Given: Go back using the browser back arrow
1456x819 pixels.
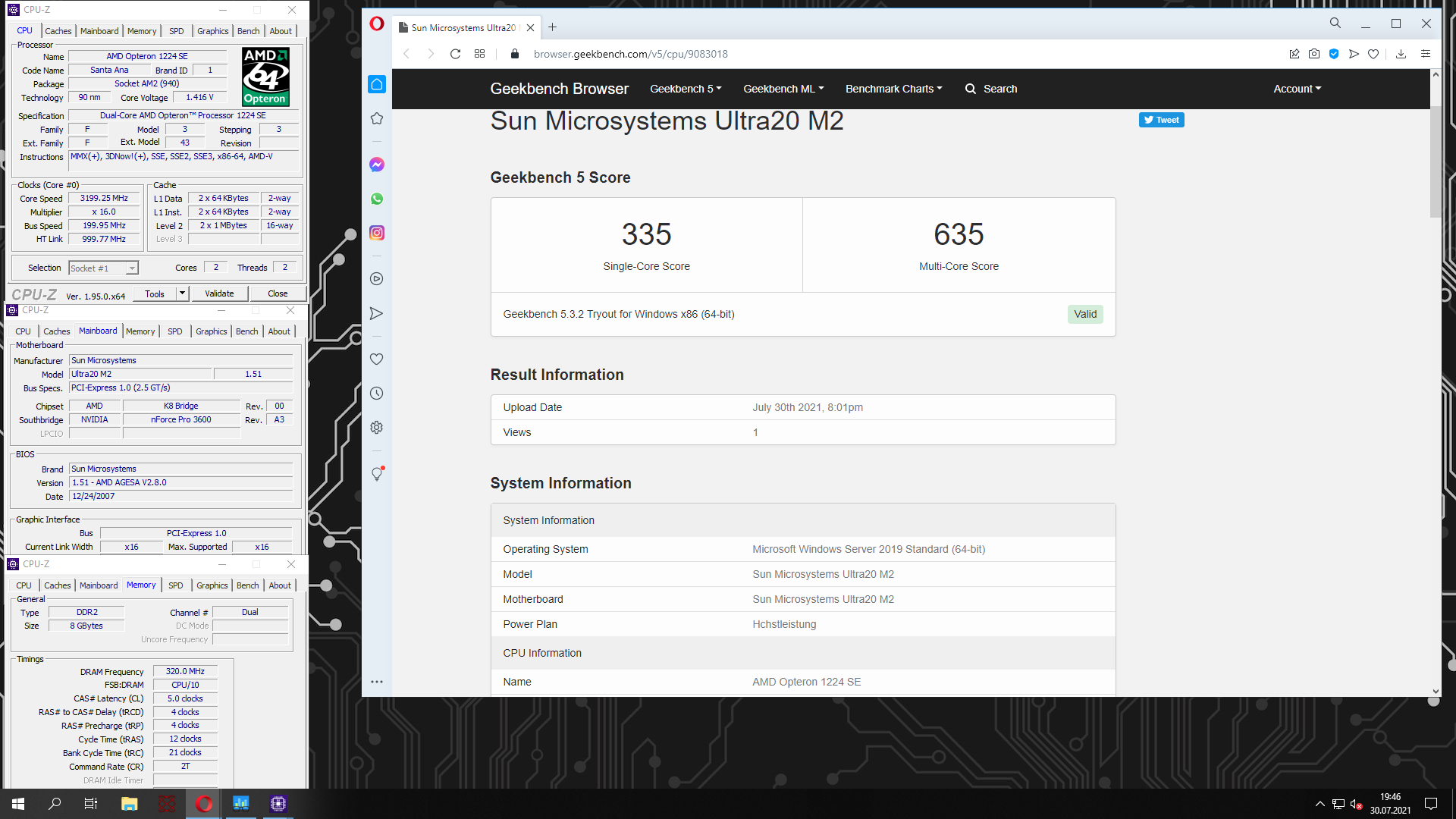Looking at the screenshot, I should [406, 54].
